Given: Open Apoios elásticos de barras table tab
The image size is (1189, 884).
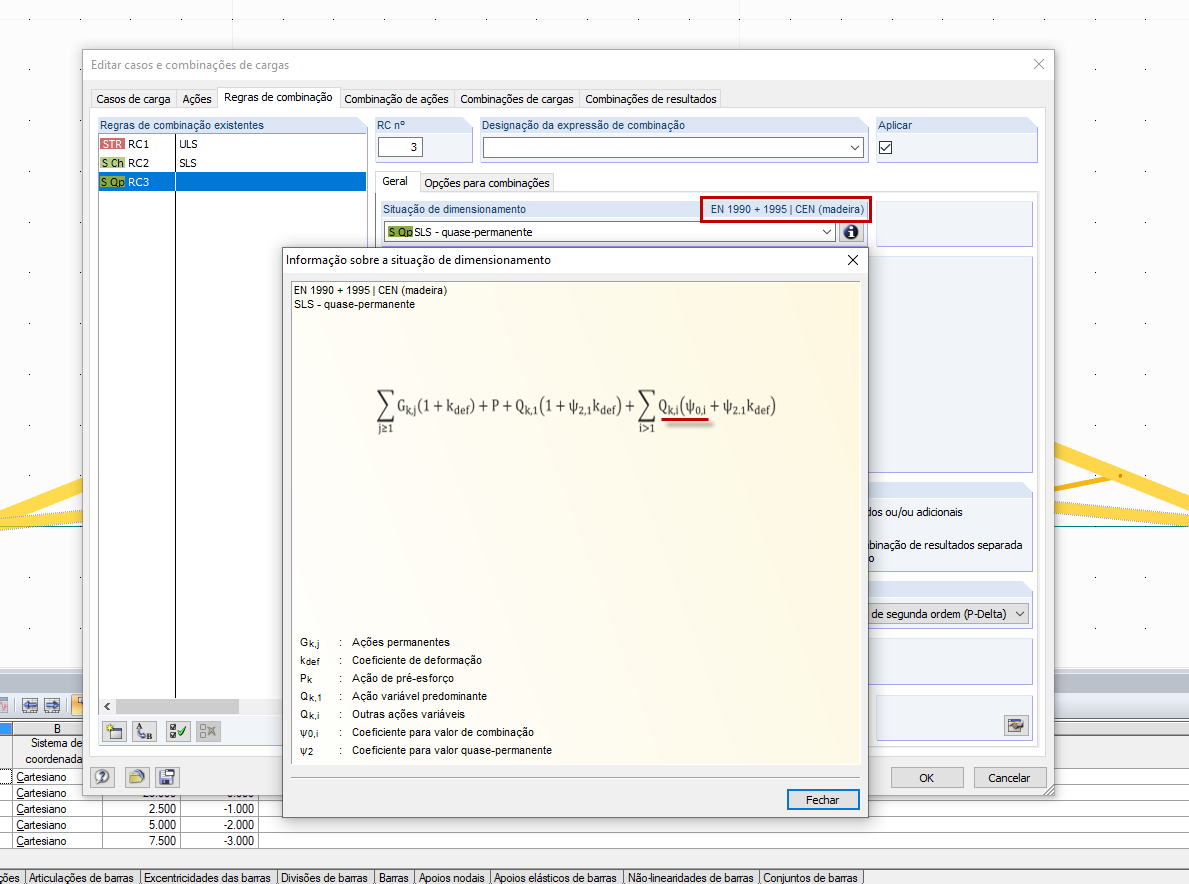Looking at the screenshot, I should coord(555,877).
